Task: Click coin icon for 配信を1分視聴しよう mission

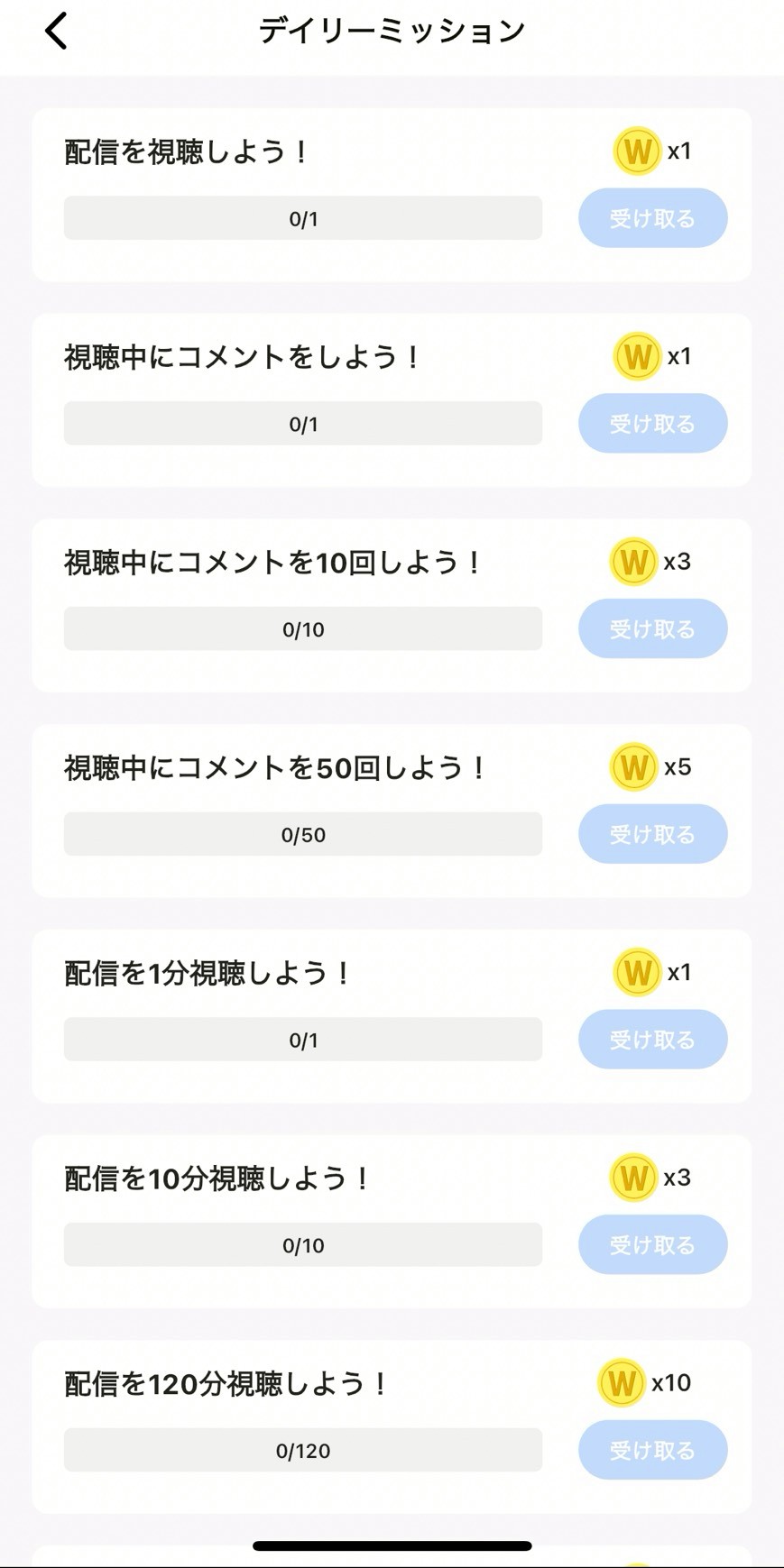Action: click(637, 972)
